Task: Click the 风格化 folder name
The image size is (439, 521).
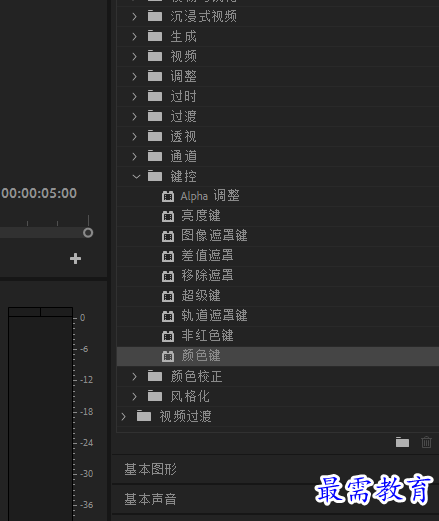Action: point(190,396)
